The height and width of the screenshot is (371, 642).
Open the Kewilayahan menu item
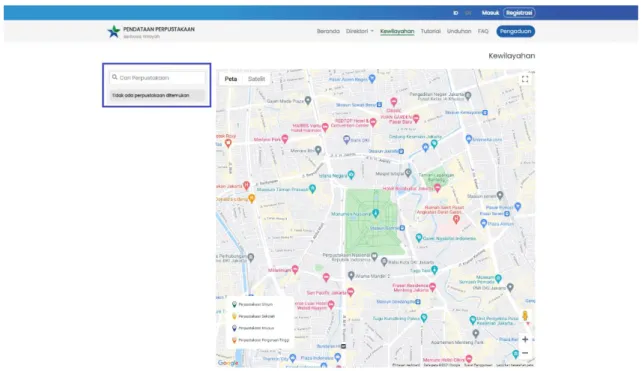pyautogui.click(x=397, y=31)
